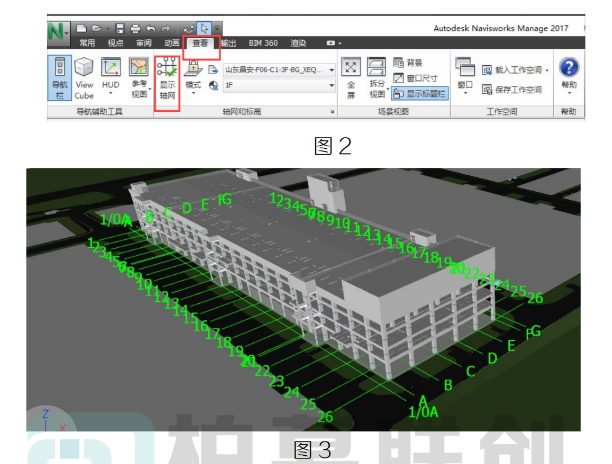Toggle the 导航栏 navigation bar button
This screenshot has height=464, width=612.
[x=60, y=78]
